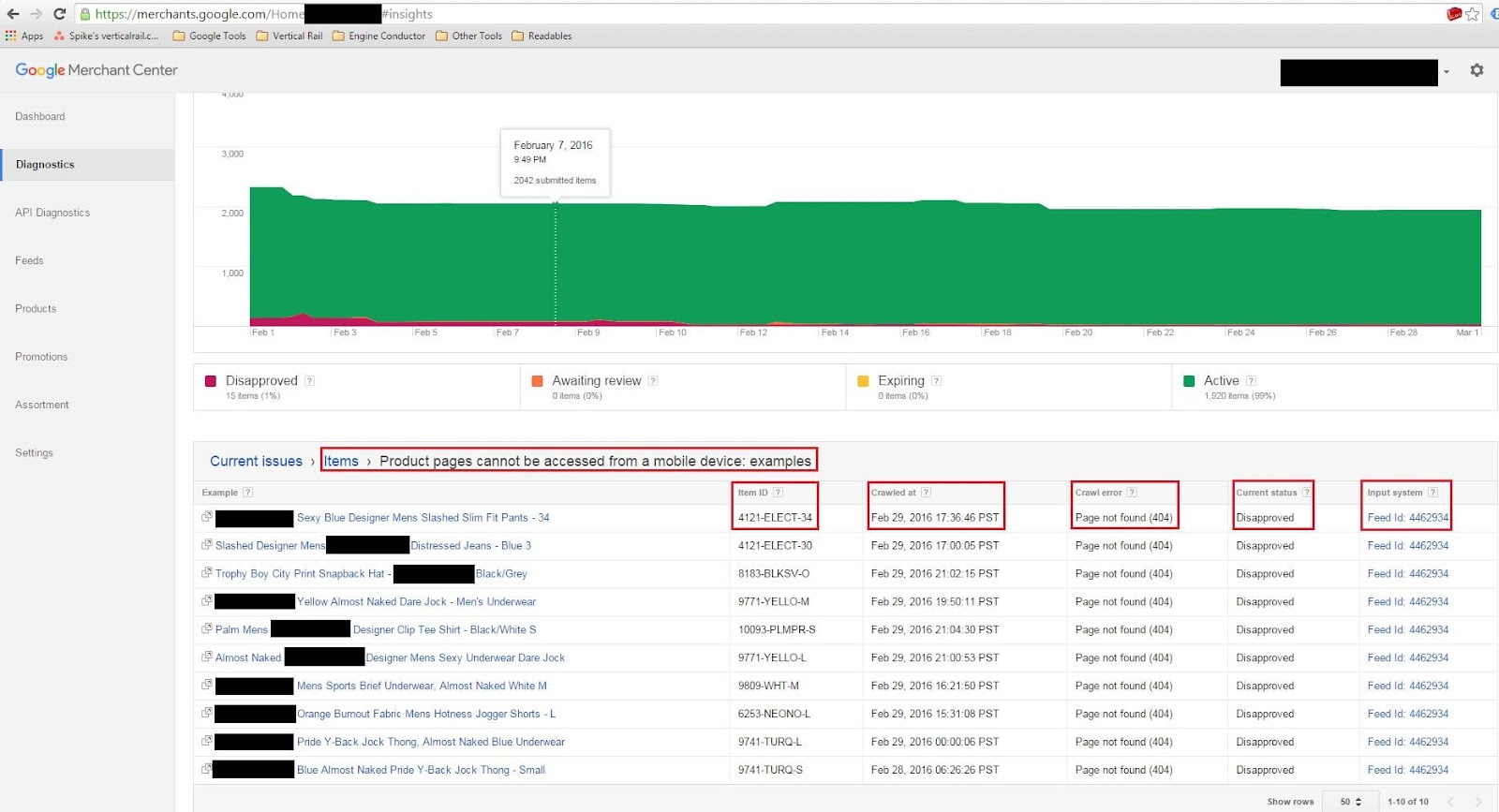Click the browser address bar
Image resolution: width=1499 pixels, height=812 pixels.
click(x=759, y=14)
